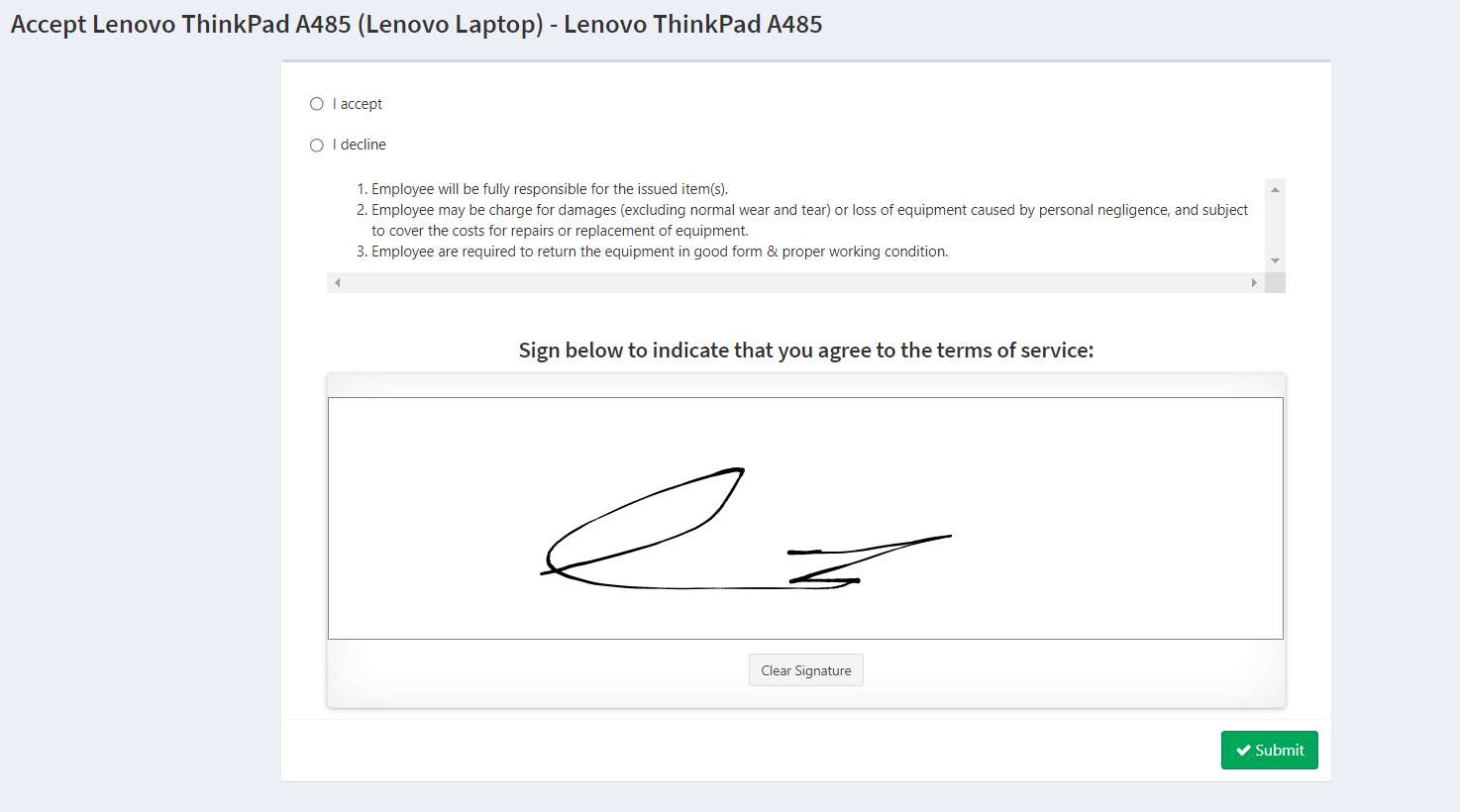Click the Clear Signature button
Screen dimensions: 1460x812
806,670
